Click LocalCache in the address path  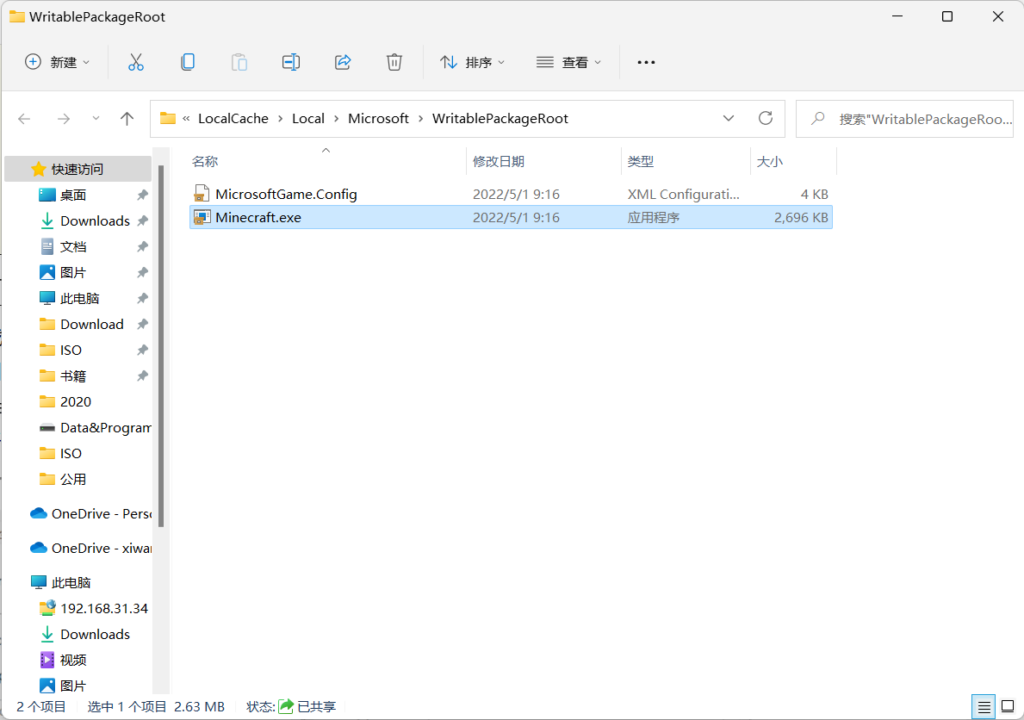tap(233, 118)
